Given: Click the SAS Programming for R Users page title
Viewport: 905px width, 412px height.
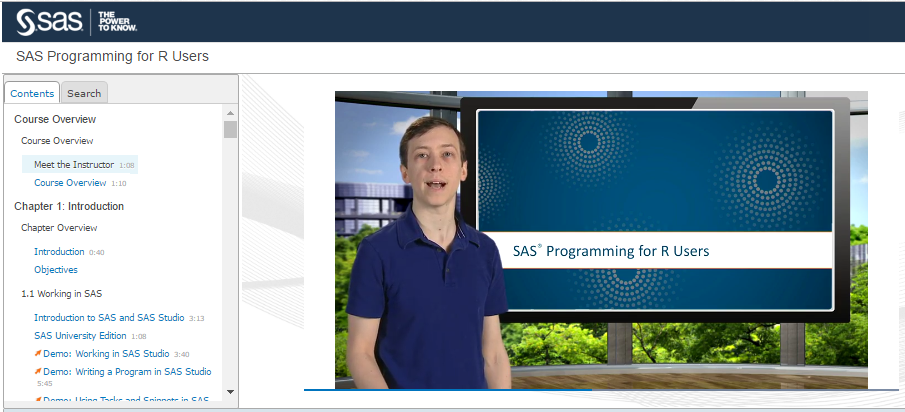Looking at the screenshot, I should click(113, 57).
